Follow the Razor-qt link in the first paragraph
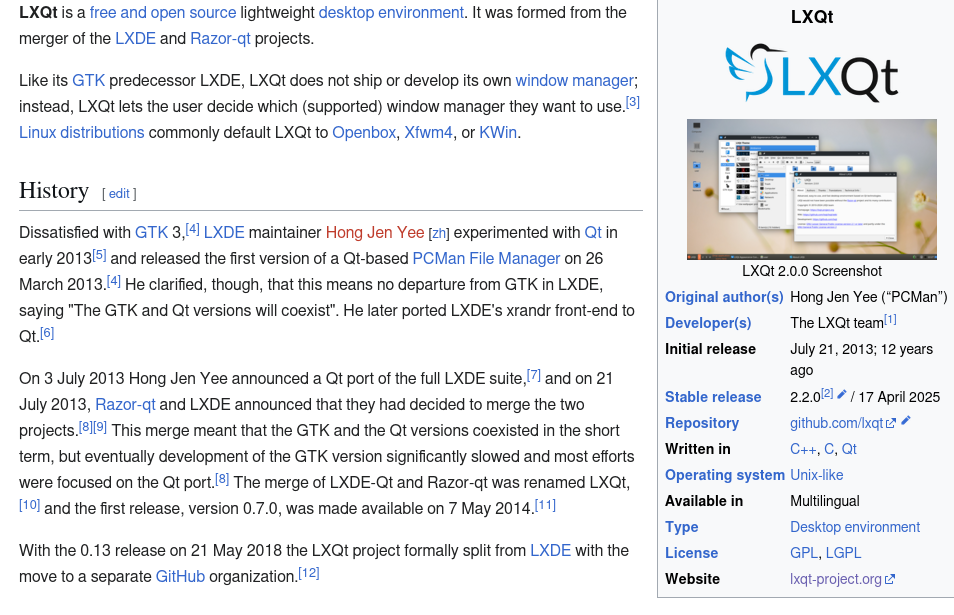954x615 pixels. tap(220, 39)
